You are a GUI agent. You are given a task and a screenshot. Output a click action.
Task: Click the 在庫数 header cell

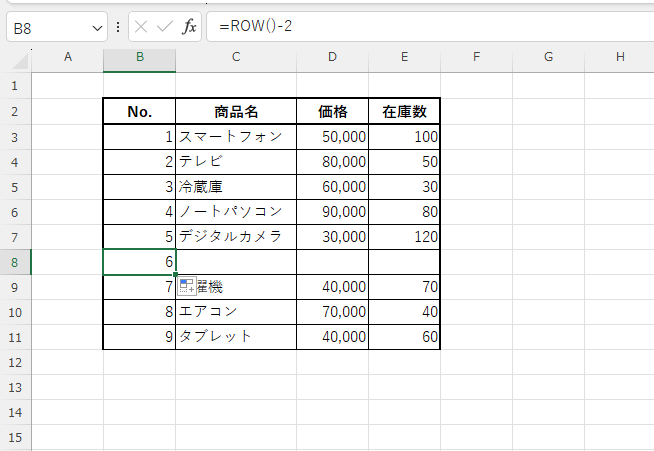[405, 111]
